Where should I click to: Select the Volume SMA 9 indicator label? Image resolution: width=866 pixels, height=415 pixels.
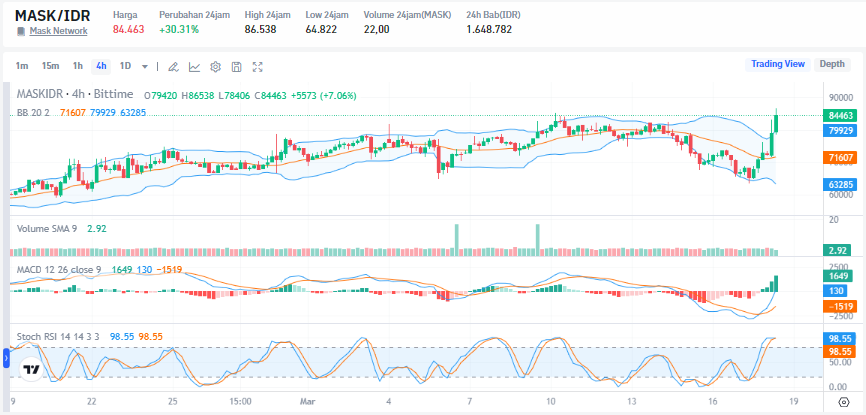tap(47, 228)
